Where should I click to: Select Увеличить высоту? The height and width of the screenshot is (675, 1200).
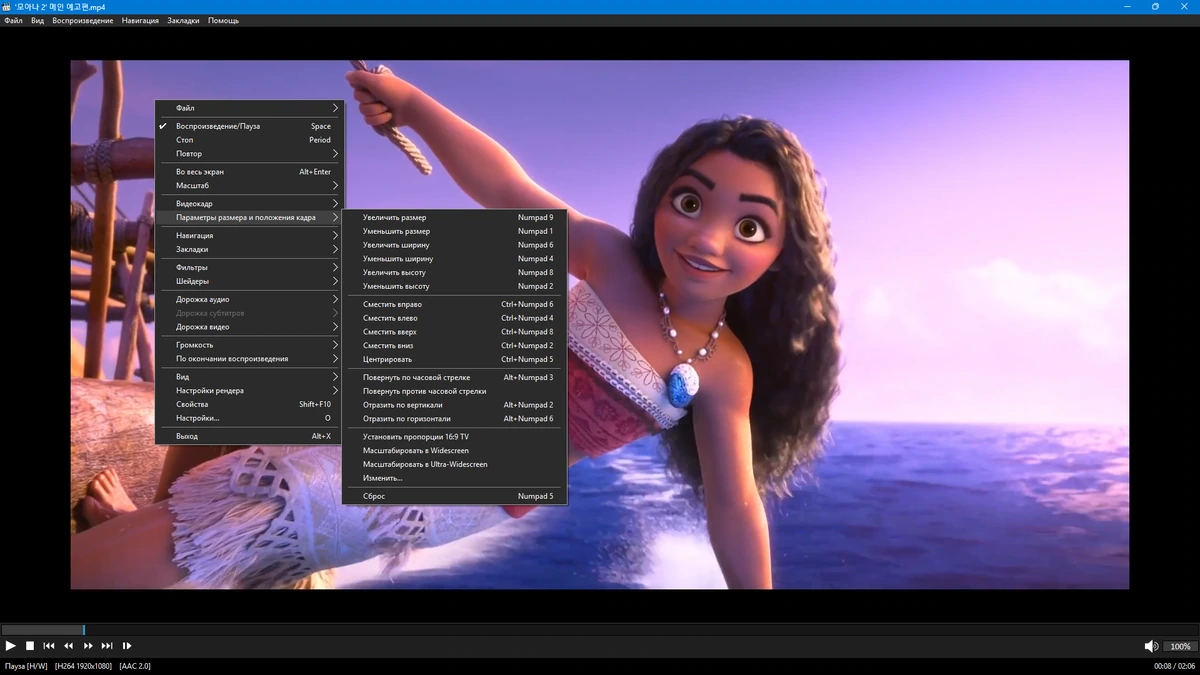455,272
